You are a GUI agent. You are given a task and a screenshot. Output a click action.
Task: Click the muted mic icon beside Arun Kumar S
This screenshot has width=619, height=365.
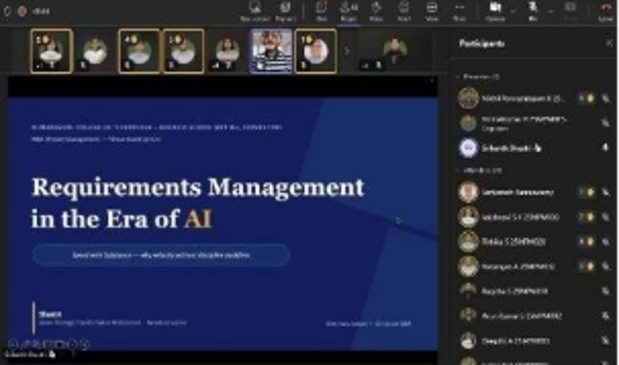(605, 316)
